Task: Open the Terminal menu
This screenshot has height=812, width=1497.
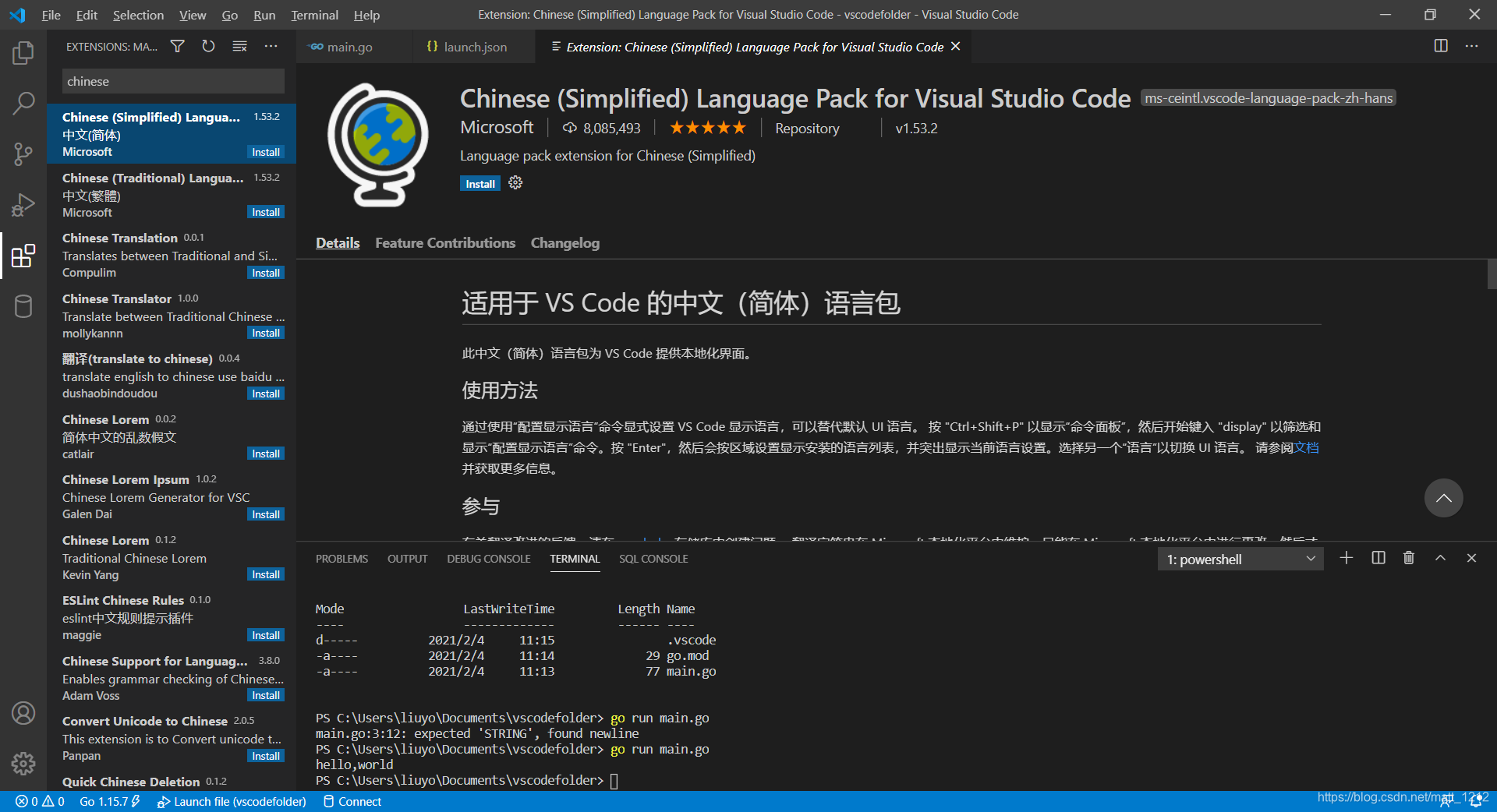Action: click(314, 15)
